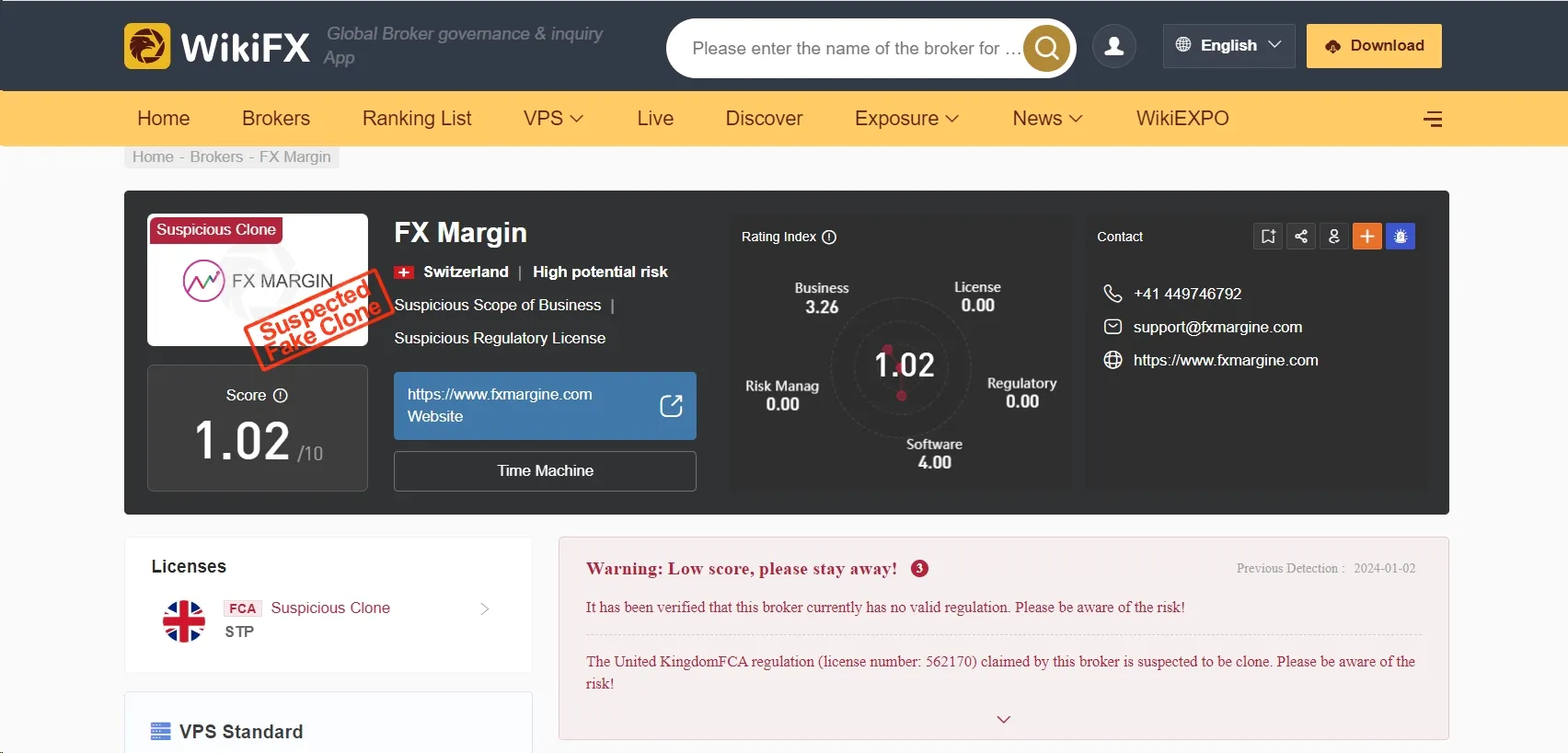Click the FX Margin broker title

460,233
